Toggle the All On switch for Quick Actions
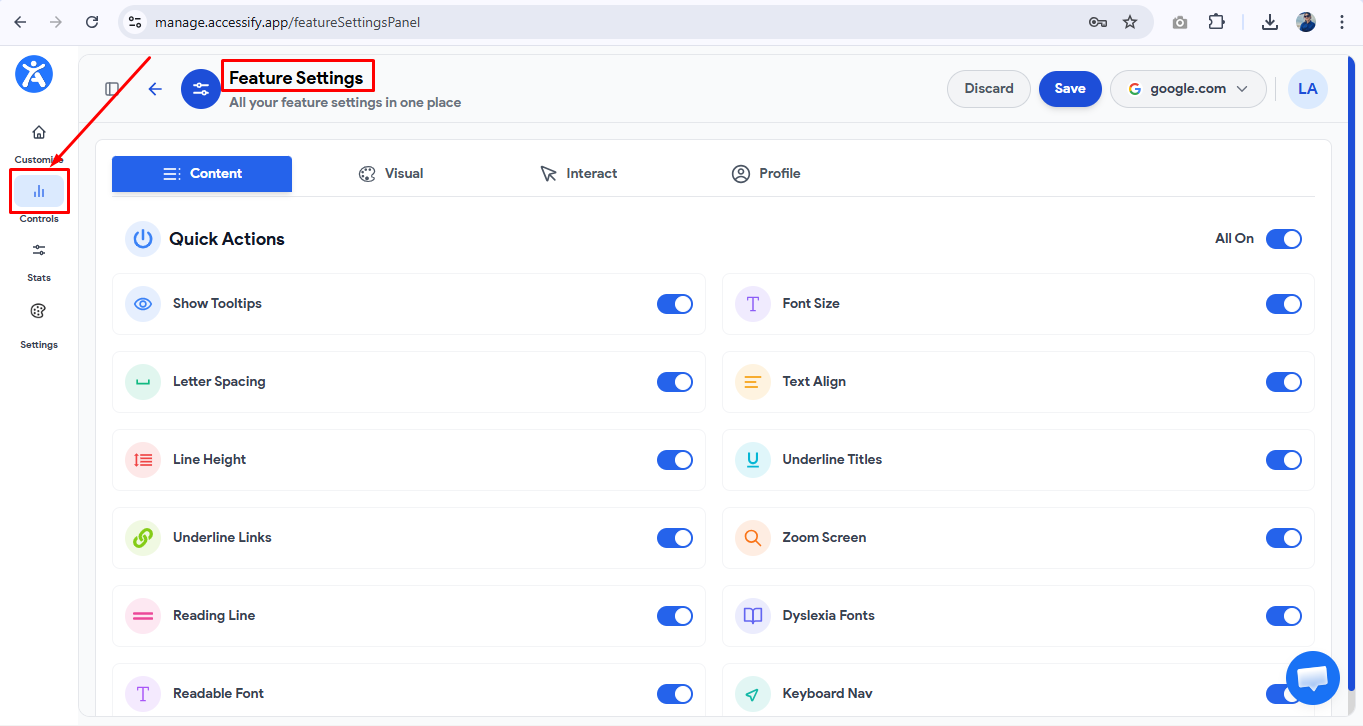Image resolution: width=1363 pixels, height=726 pixels. pos(1284,238)
